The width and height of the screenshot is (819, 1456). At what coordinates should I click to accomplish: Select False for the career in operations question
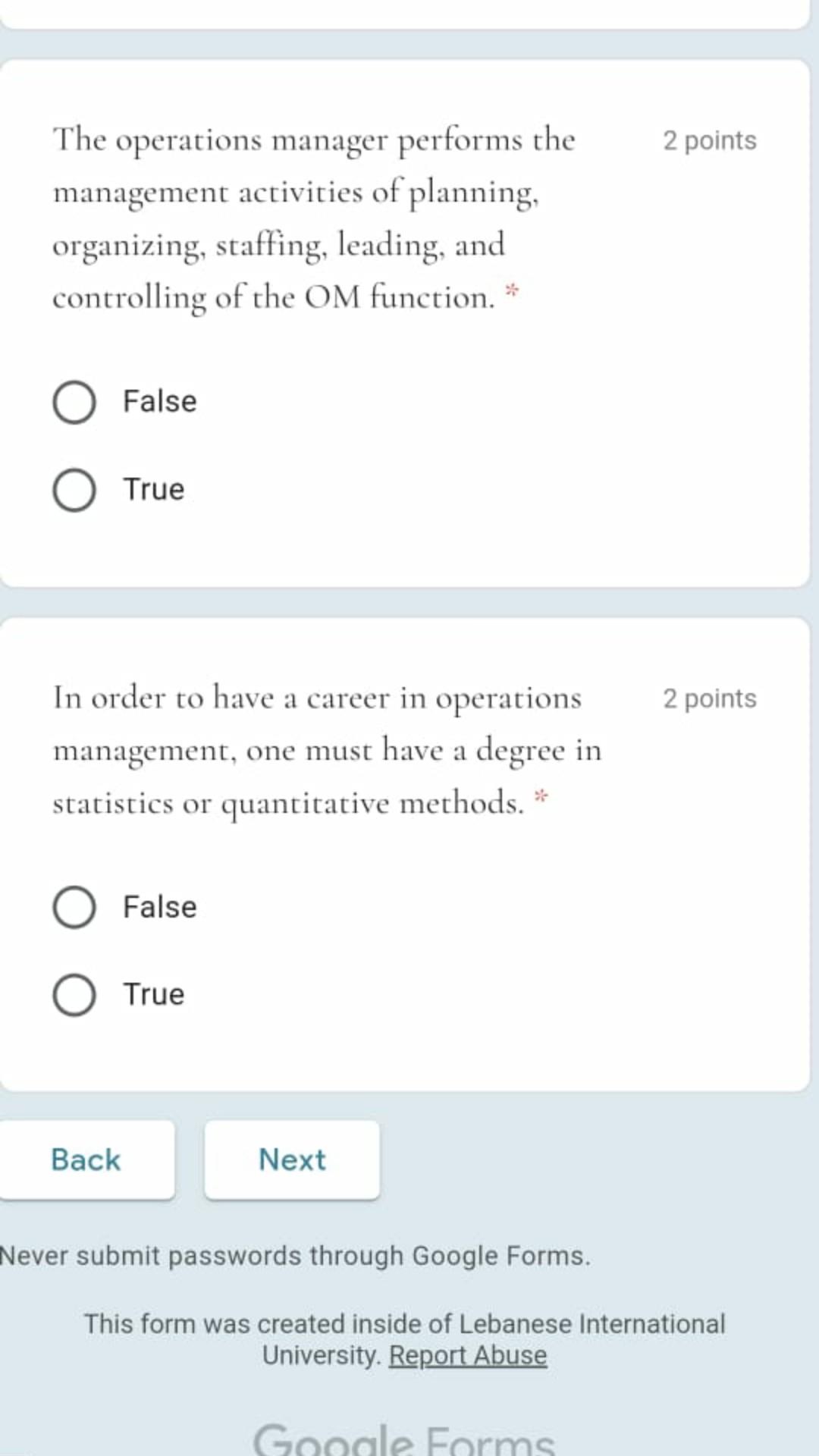click(74, 907)
